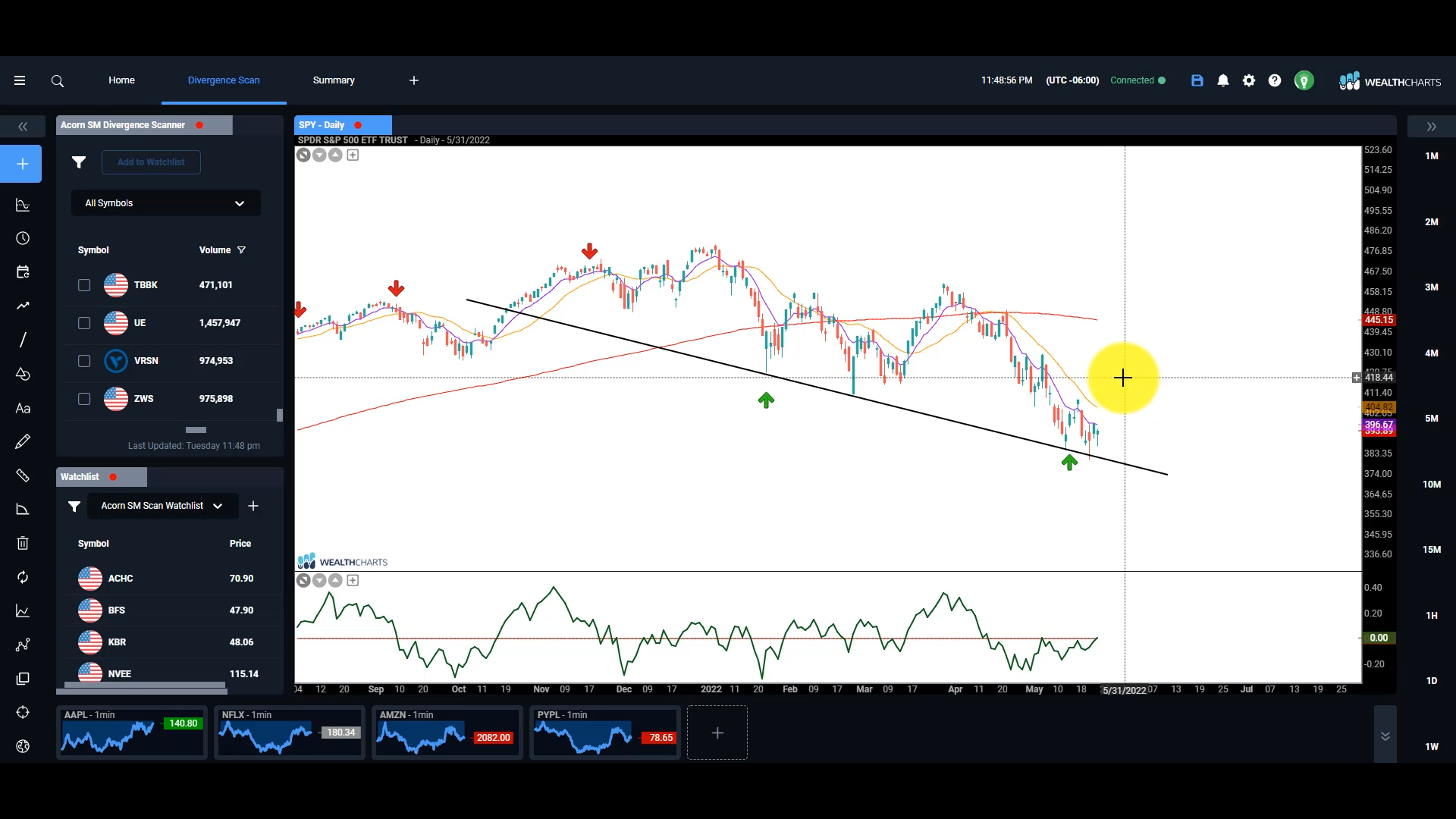
Task: Open the symbol search magnifier
Action: pyautogui.click(x=58, y=80)
